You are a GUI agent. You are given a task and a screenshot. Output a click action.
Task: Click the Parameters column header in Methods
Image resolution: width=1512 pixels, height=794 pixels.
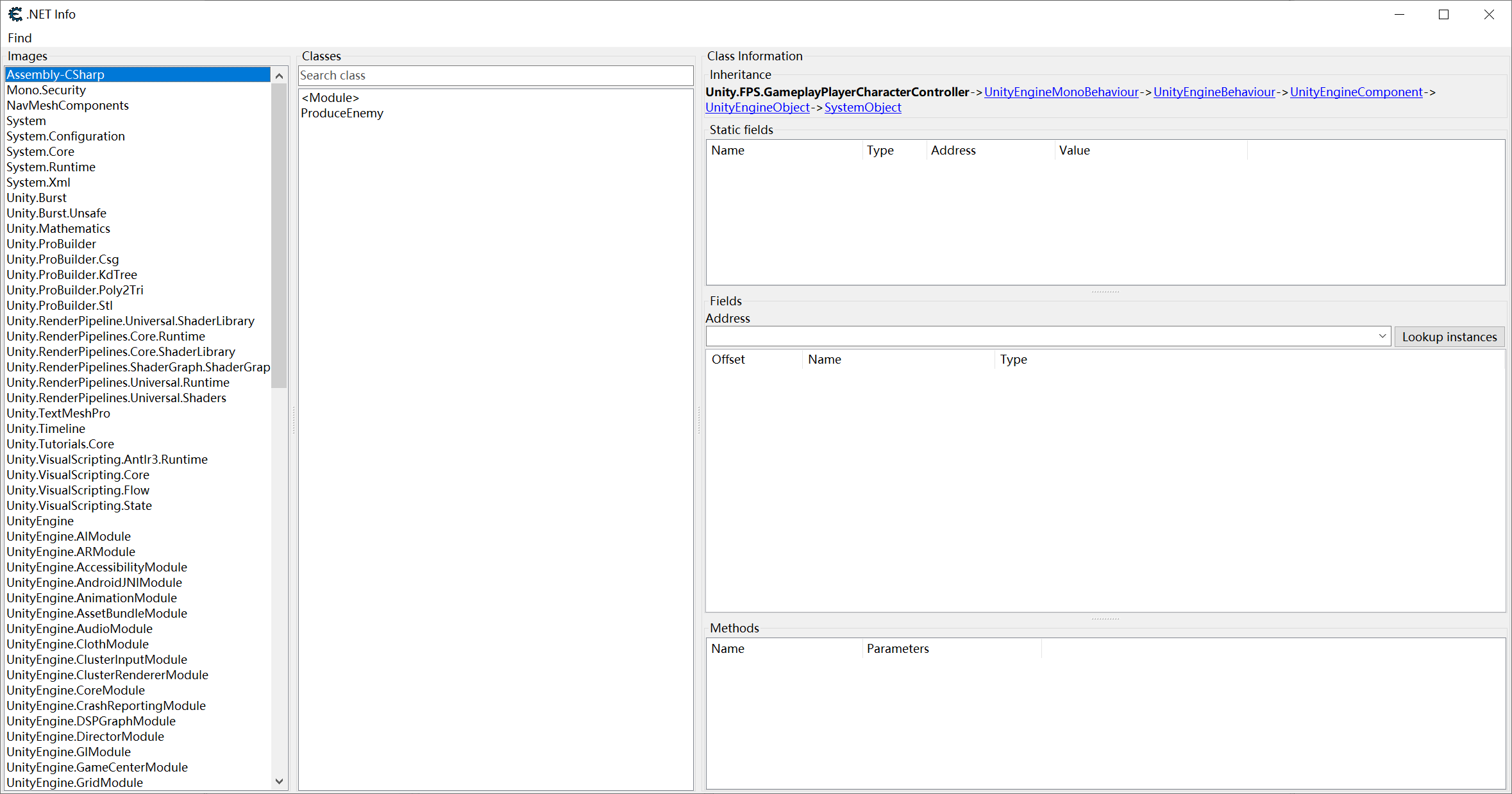(x=897, y=649)
